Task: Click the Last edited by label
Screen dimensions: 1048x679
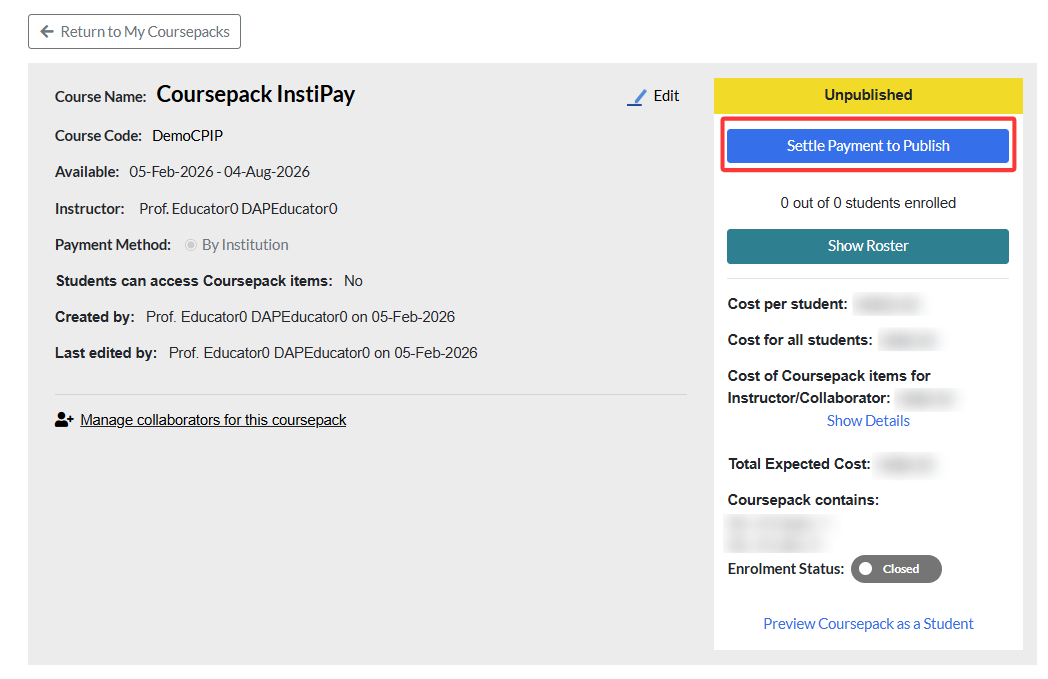Action: pyautogui.click(x=106, y=353)
